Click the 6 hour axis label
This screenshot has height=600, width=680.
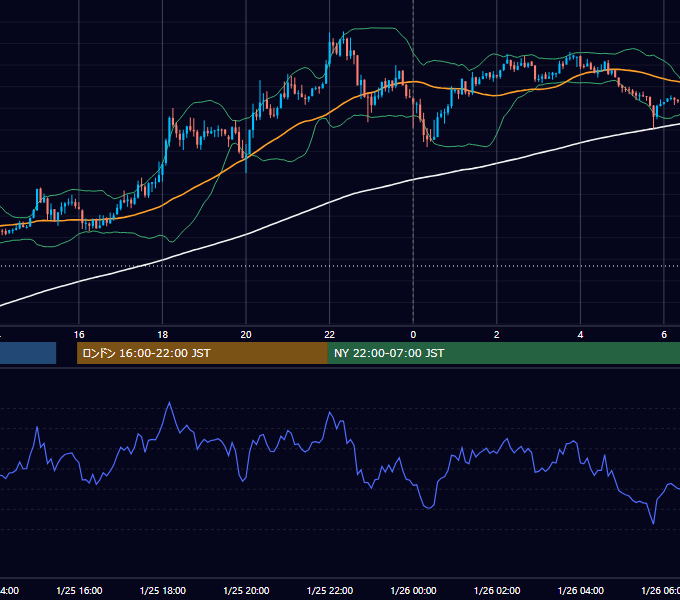[664, 335]
